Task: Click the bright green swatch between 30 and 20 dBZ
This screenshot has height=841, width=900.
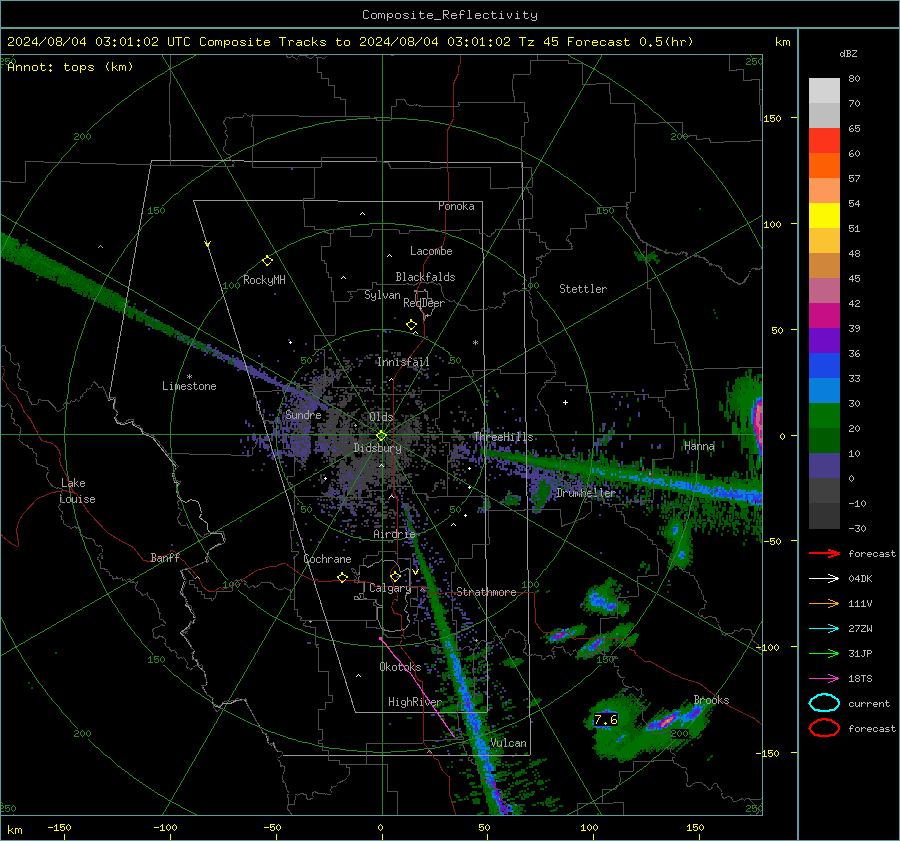Action: (824, 416)
